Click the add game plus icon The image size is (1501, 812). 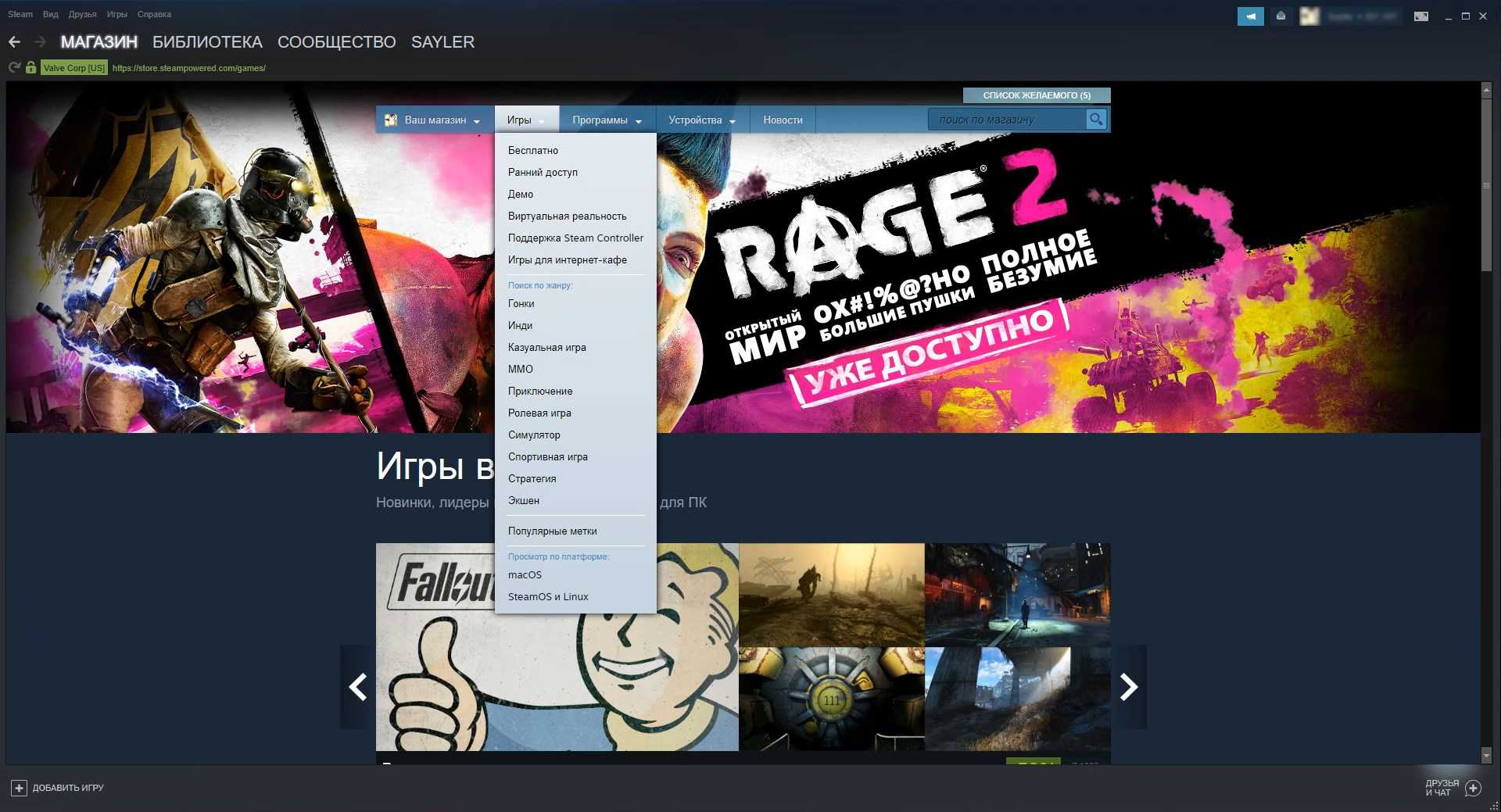tap(19, 788)
